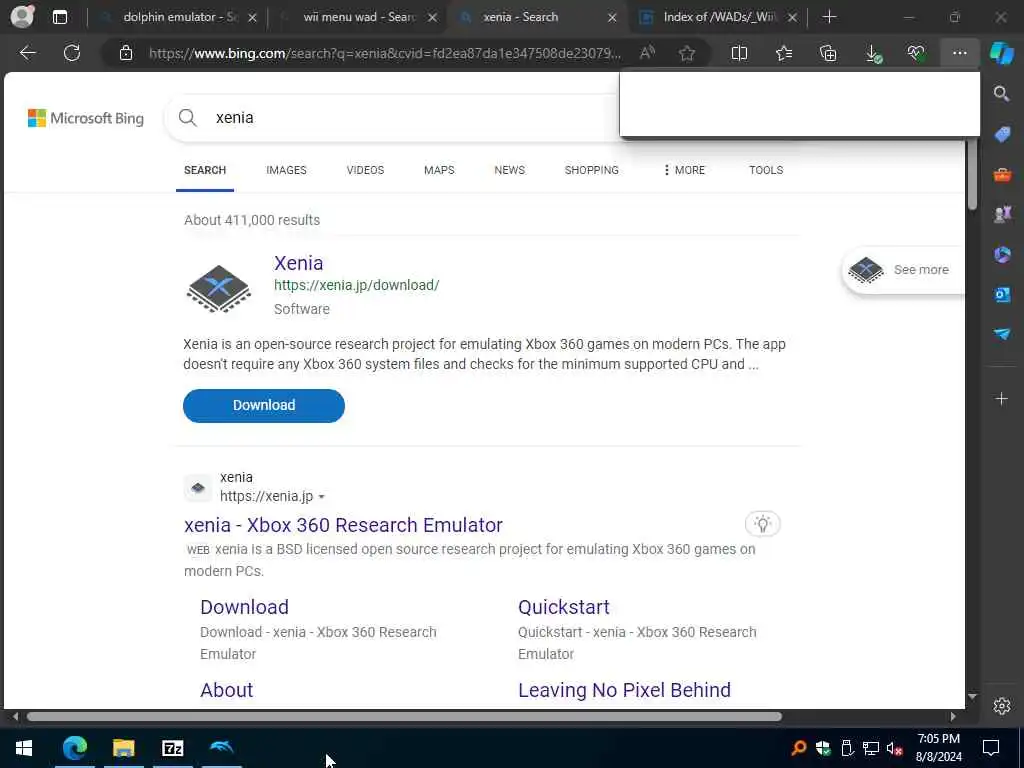Image resolution: width=1024 pixels, height=768 pixels.
Task: Open xenia - Xbox 360 Research Emulator link
Action: tap(343, 525)
